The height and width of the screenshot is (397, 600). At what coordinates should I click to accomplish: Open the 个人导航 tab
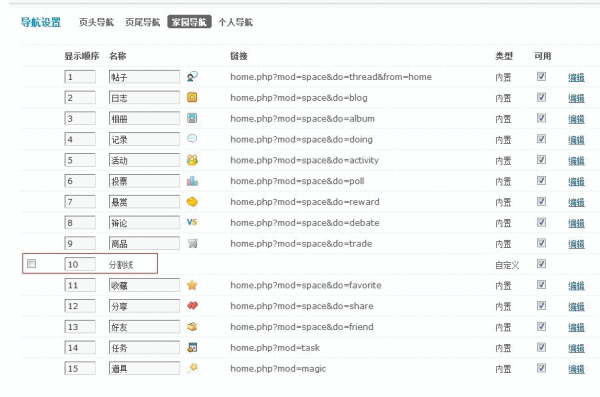235,22
